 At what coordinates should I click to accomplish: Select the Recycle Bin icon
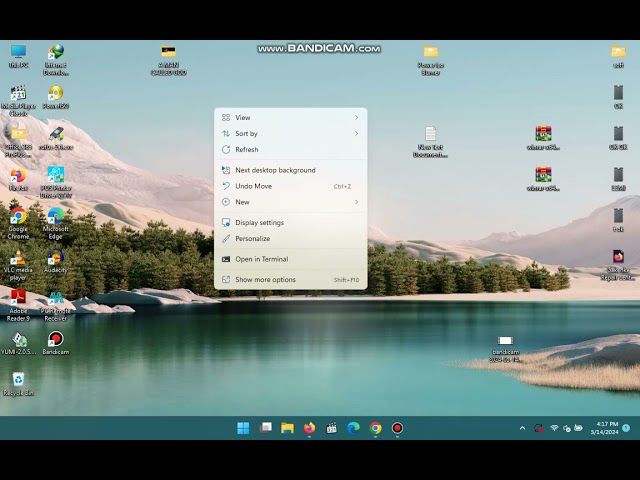tap(18, 384)
